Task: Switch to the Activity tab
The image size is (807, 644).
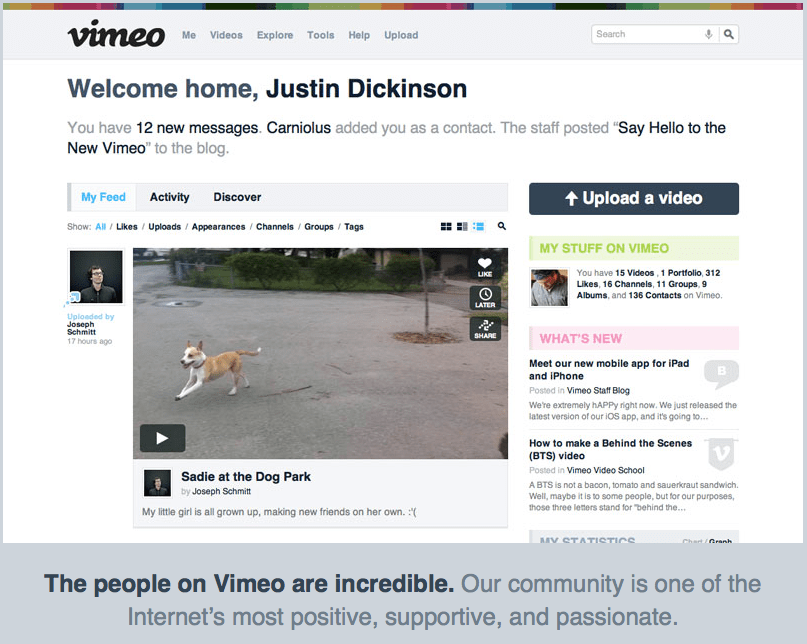Action: pos(169,197)
